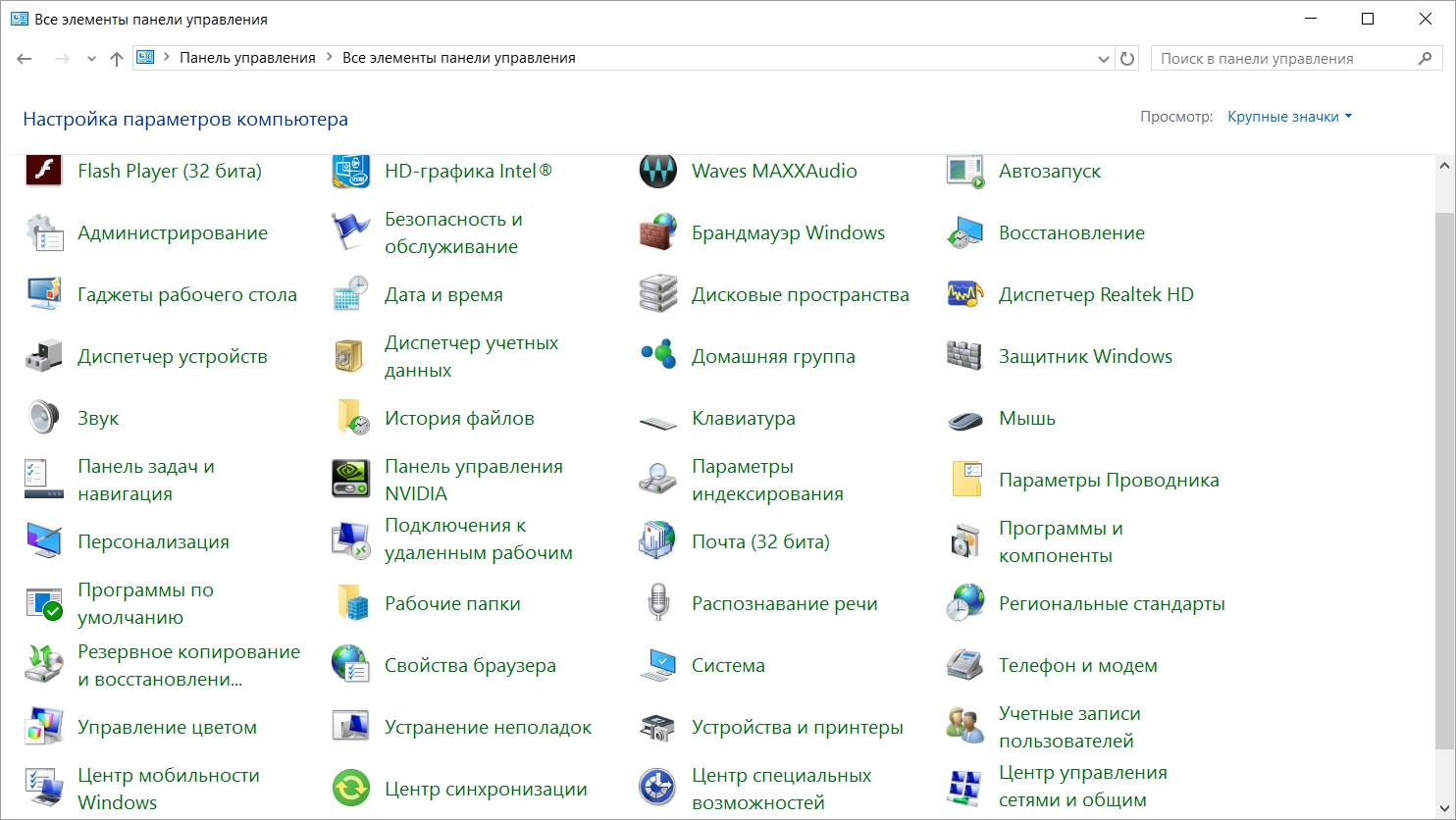Image resolution: width=1456 pixels, height=820 pixels.
Task: Click the Диспетчер Realtek HD icon
Action: pyautogui.click(x=964, y=294)
